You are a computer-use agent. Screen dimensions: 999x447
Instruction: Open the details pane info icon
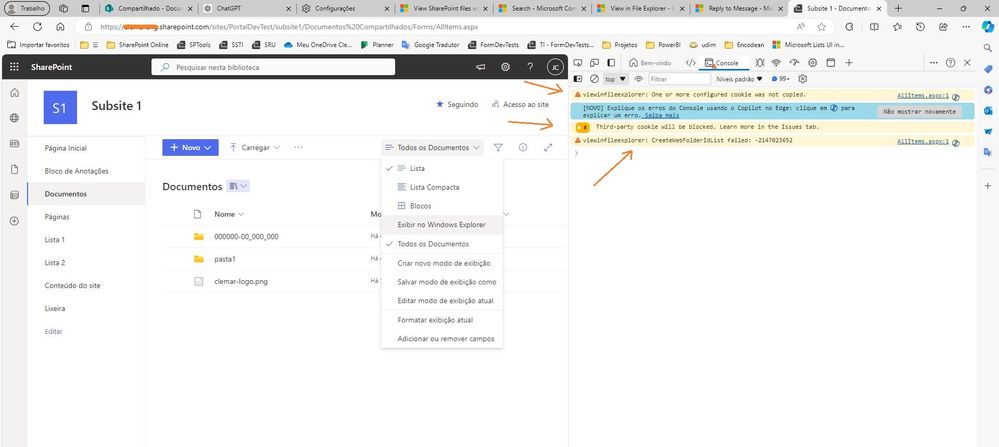pyautogui.click(x=523, y=147)
